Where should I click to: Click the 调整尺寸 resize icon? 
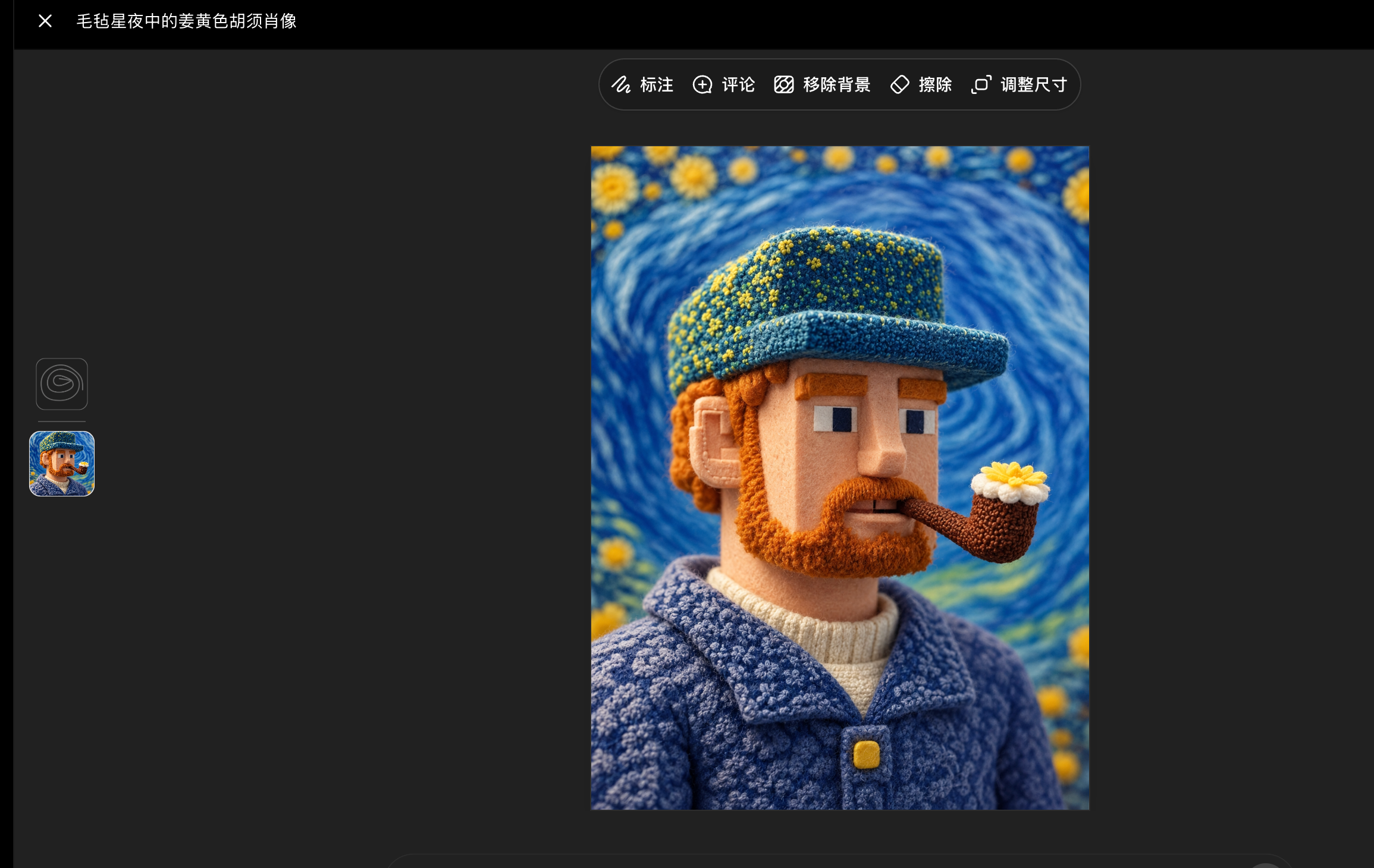[x=981, y=84]
